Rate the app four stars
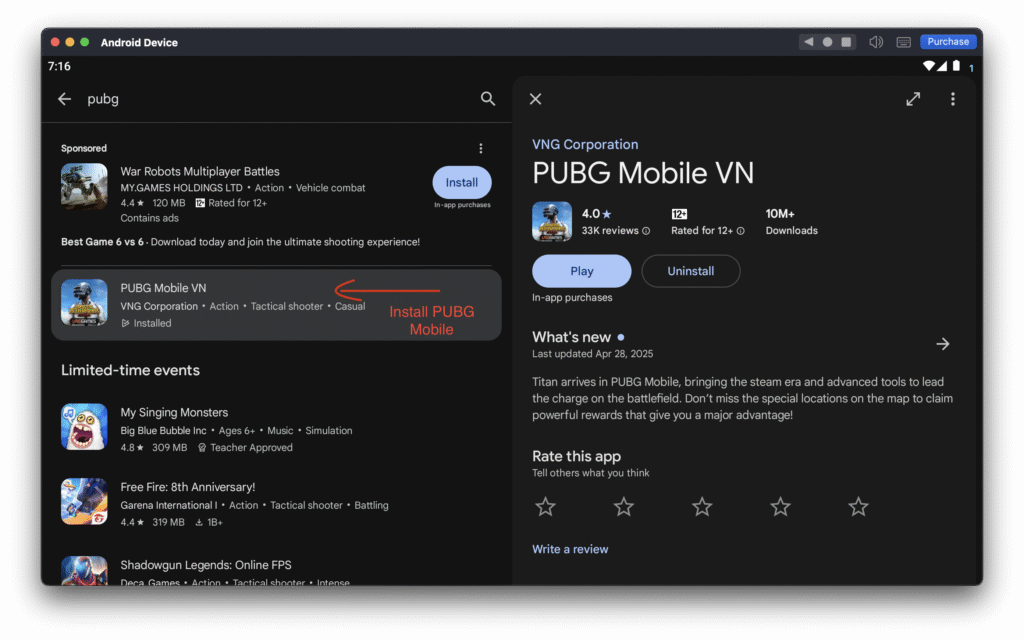This screenshot has height=640, width=1024. coord(780,507)
